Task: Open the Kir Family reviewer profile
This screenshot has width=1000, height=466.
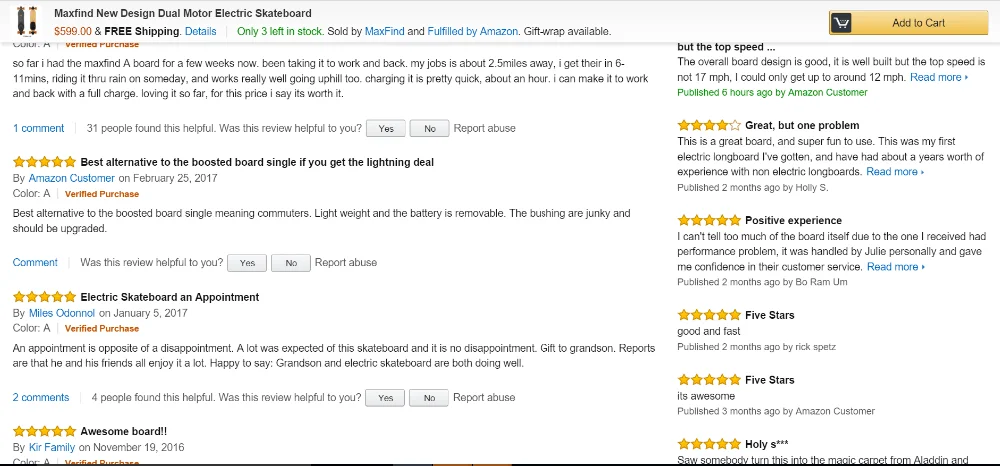Action: coord(52,448)
